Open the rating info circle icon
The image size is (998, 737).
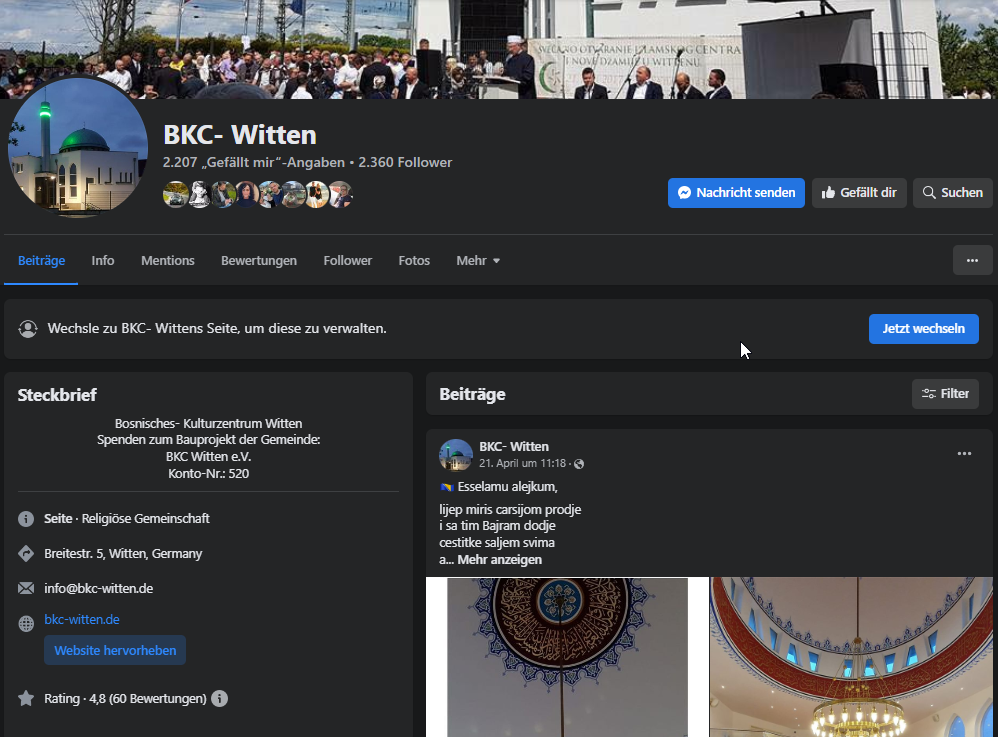coord(220,699)
